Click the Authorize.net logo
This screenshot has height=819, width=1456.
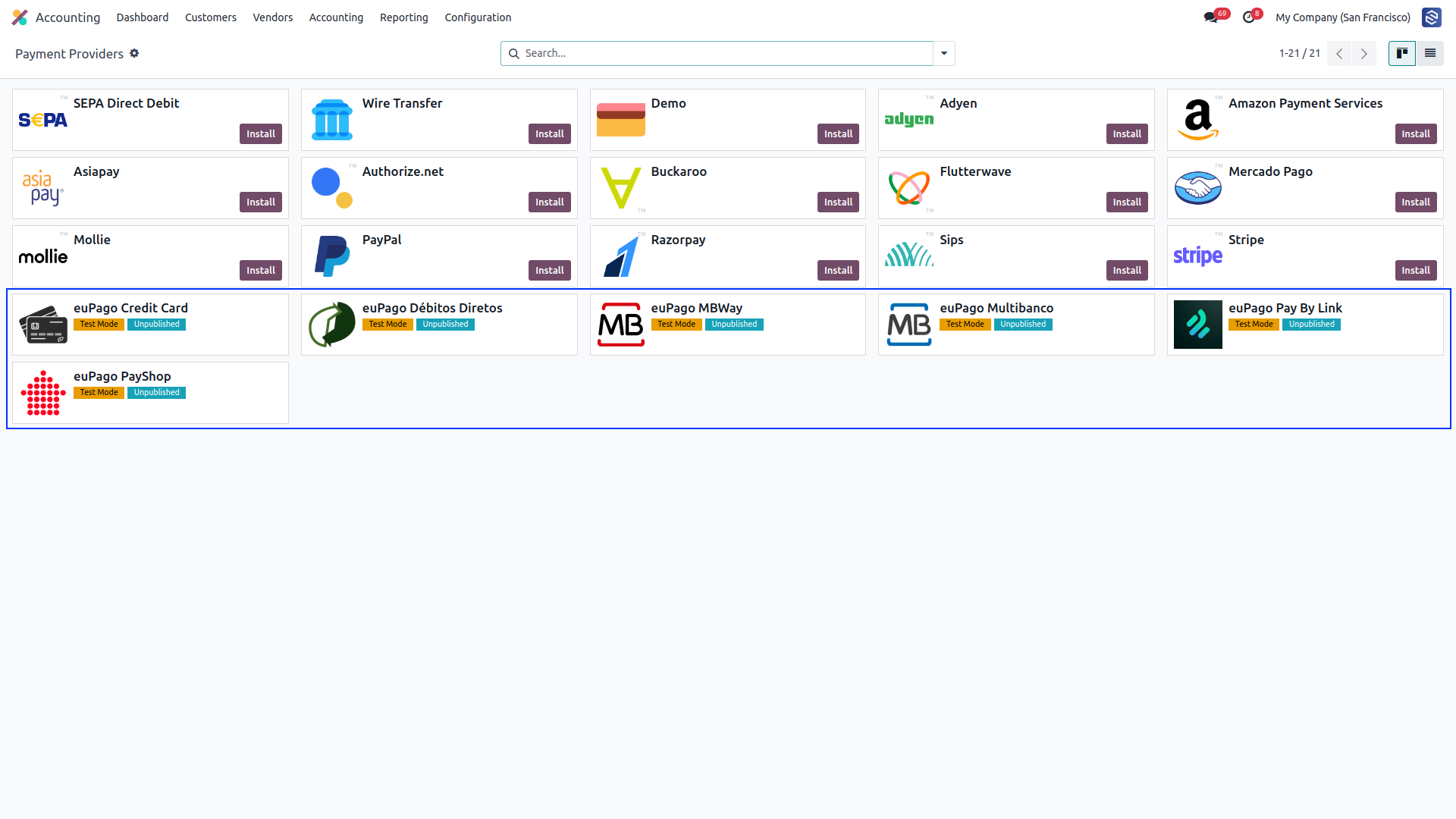[332, 188]
